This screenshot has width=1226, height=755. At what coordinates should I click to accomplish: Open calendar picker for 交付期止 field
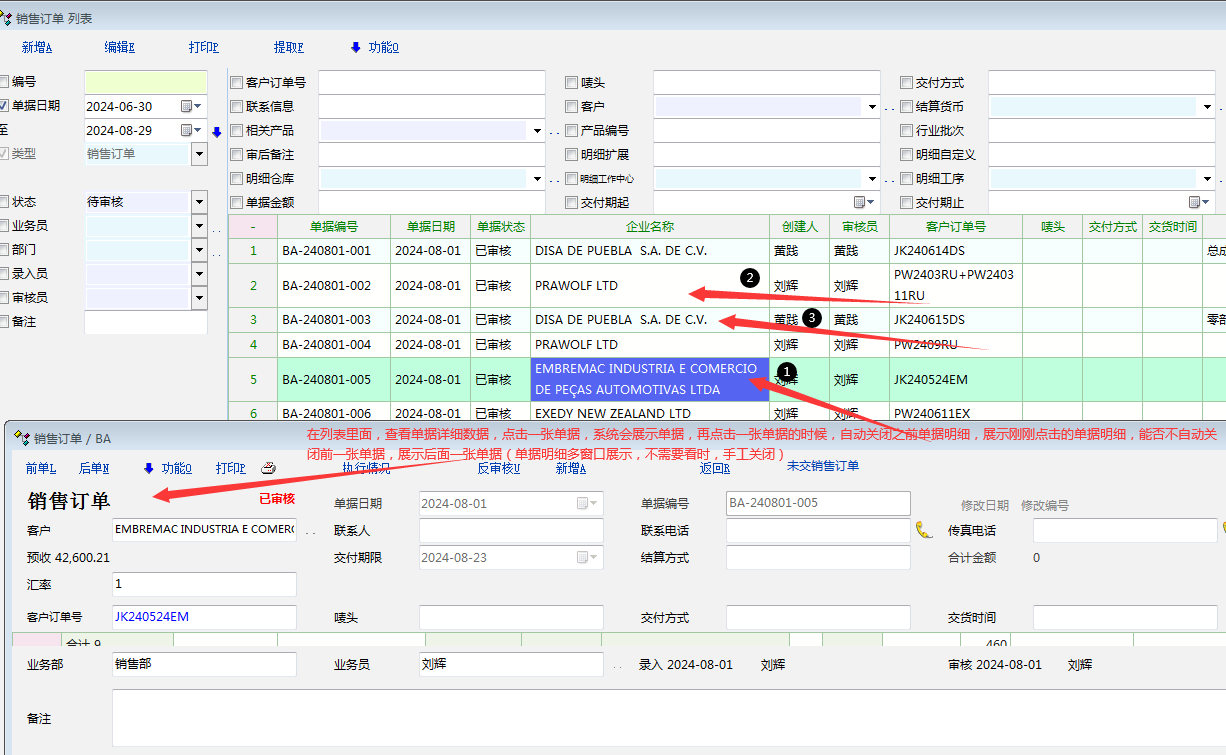click(x=1194, y=202)
